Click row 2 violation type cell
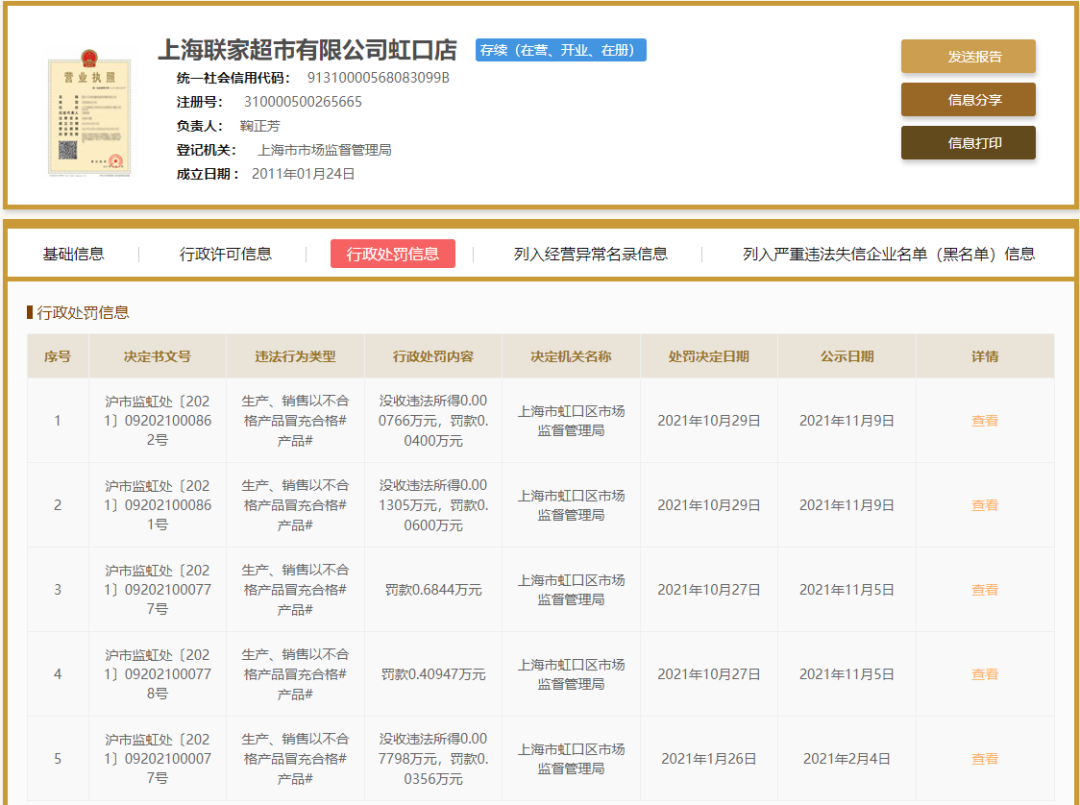This screenshot has width=1080, height=805. point(295,505)
